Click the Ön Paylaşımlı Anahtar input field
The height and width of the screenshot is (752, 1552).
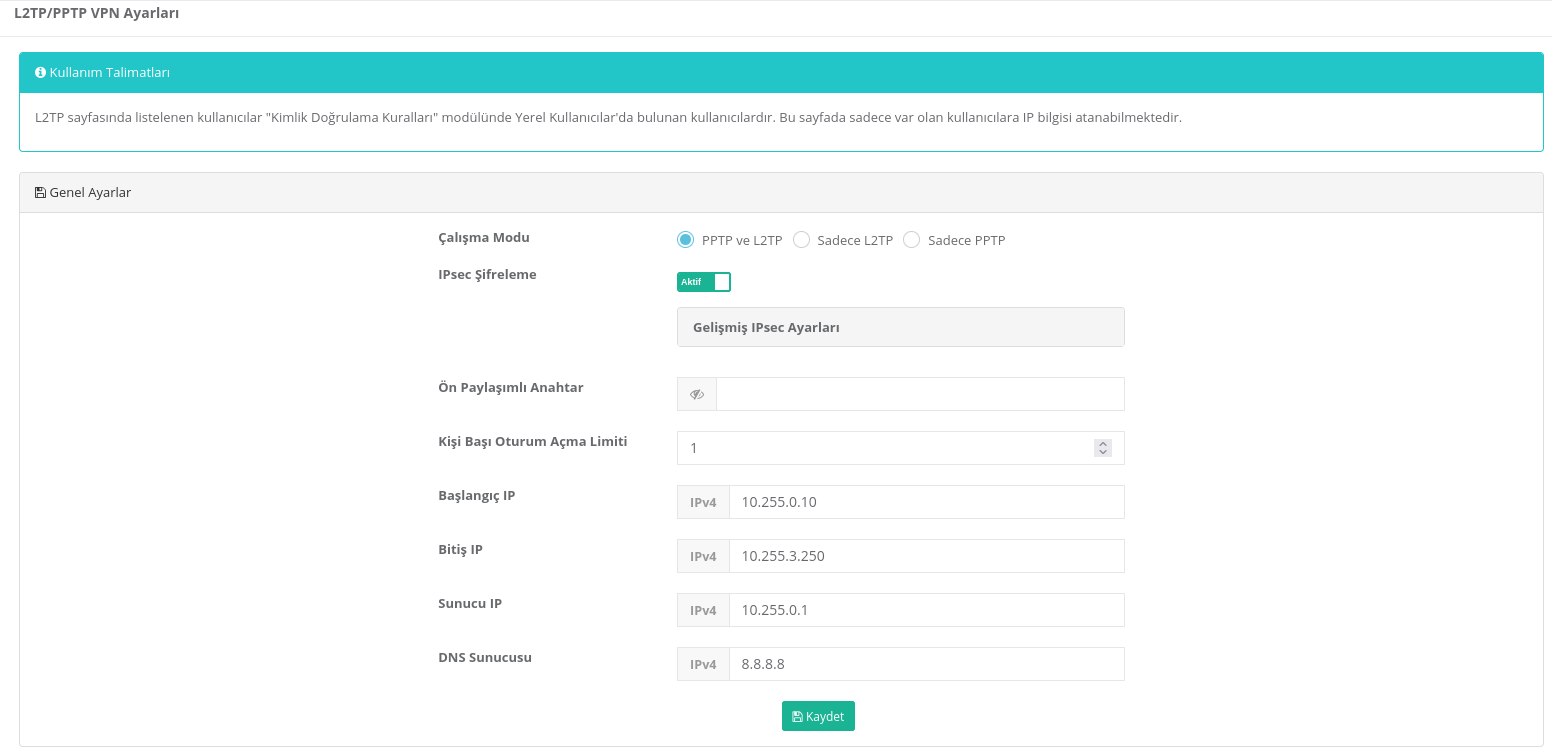click(x=920, y=394)
